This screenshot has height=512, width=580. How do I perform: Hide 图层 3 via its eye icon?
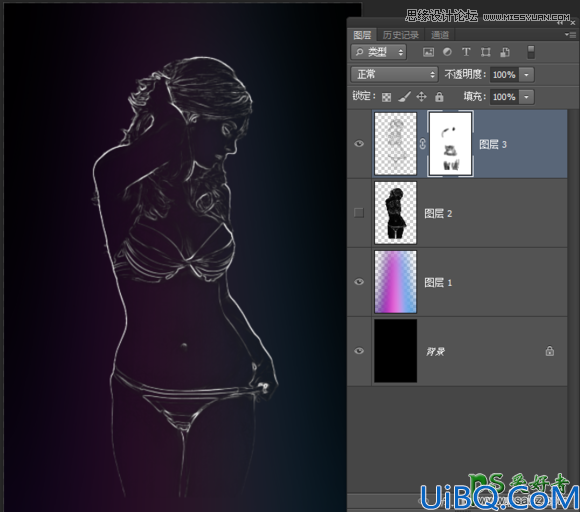pos(359,144)
